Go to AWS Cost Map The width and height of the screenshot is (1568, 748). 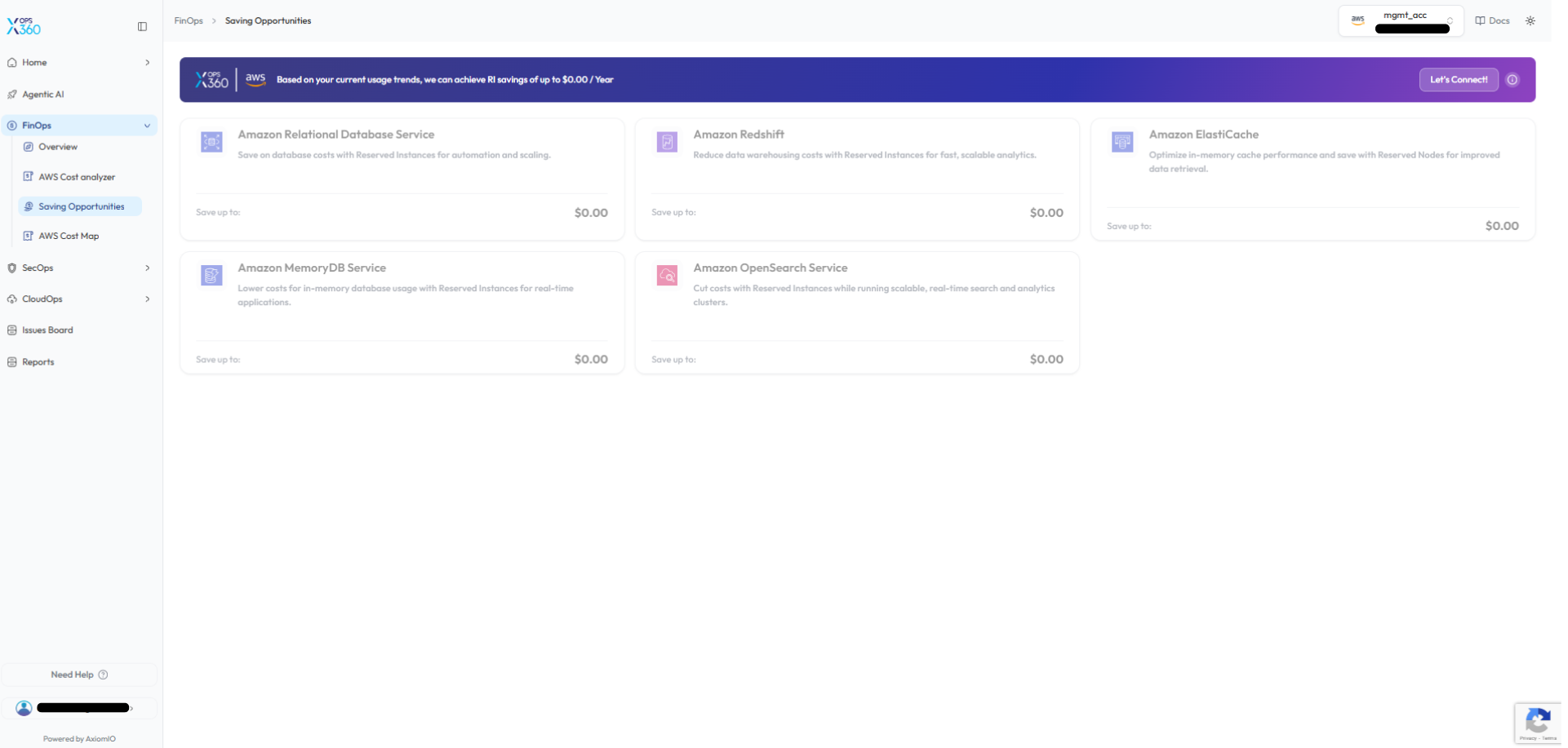(69, 237)
